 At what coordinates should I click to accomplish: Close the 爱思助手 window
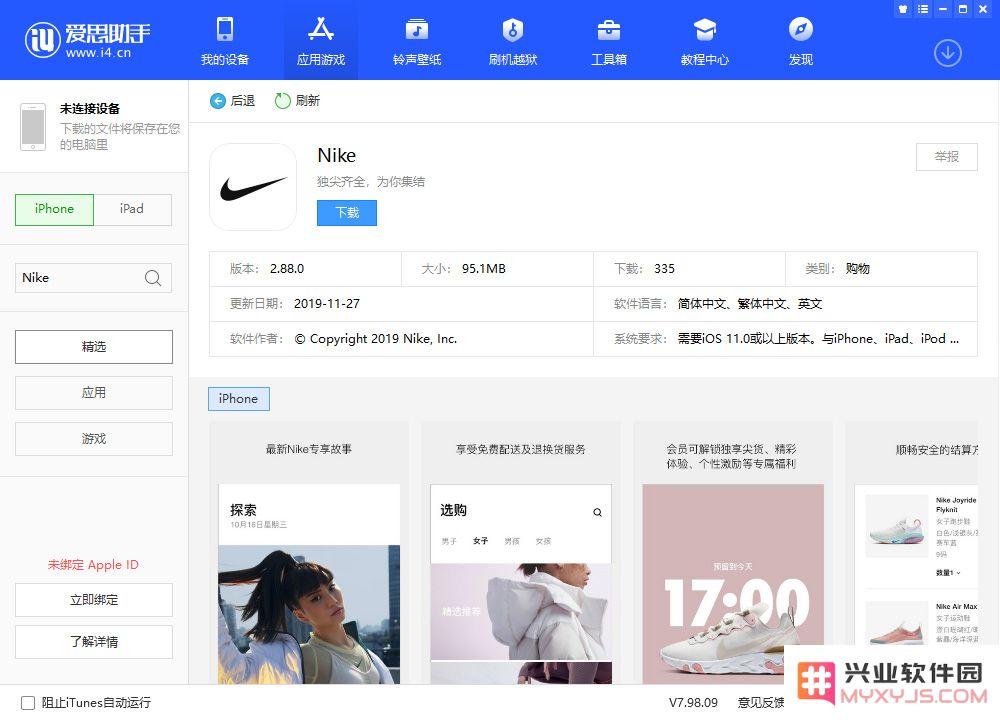(x=983, y=9)
